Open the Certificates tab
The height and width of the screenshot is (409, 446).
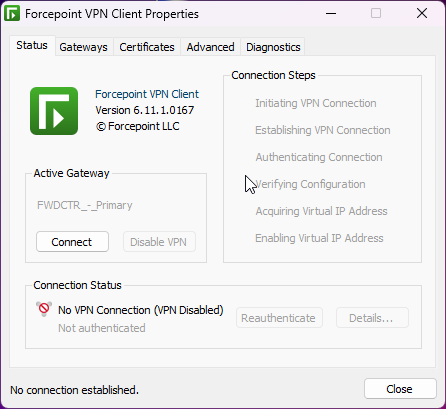coord(147,47)
